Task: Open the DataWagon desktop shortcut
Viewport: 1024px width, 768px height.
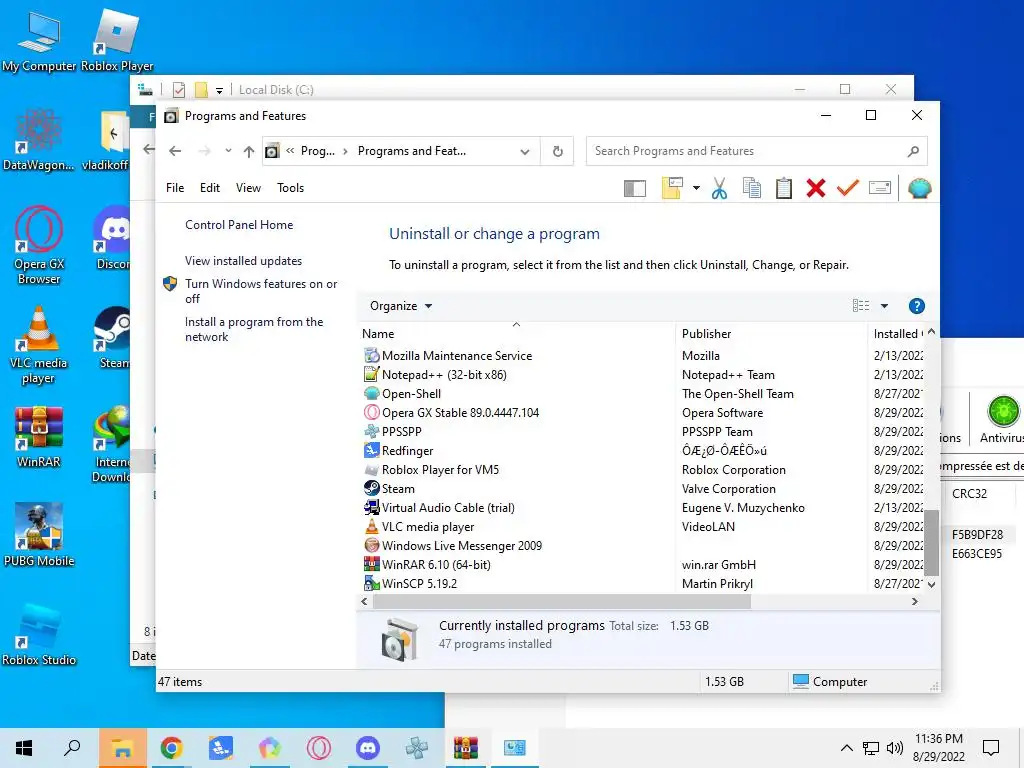Action: (x=39, y=140)
